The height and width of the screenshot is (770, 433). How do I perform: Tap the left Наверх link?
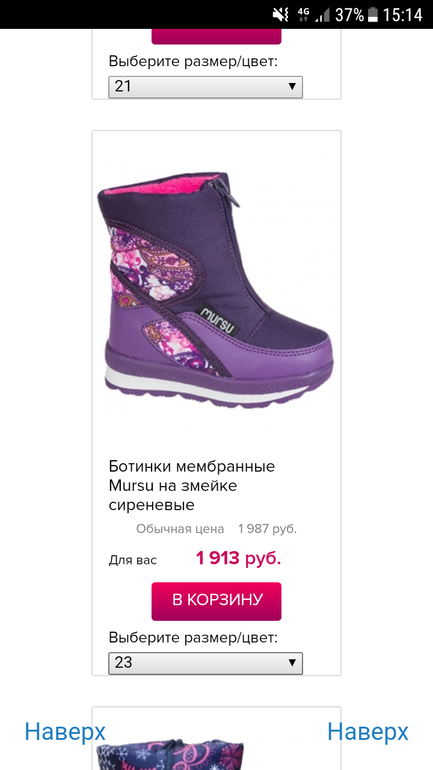point(65,732)
